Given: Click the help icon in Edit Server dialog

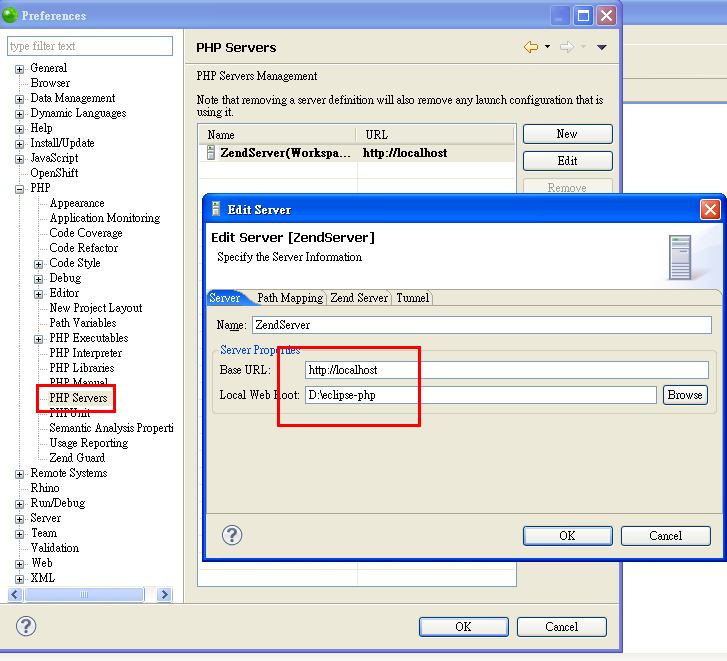Looking at the screenshot, I should click(232, 535).
